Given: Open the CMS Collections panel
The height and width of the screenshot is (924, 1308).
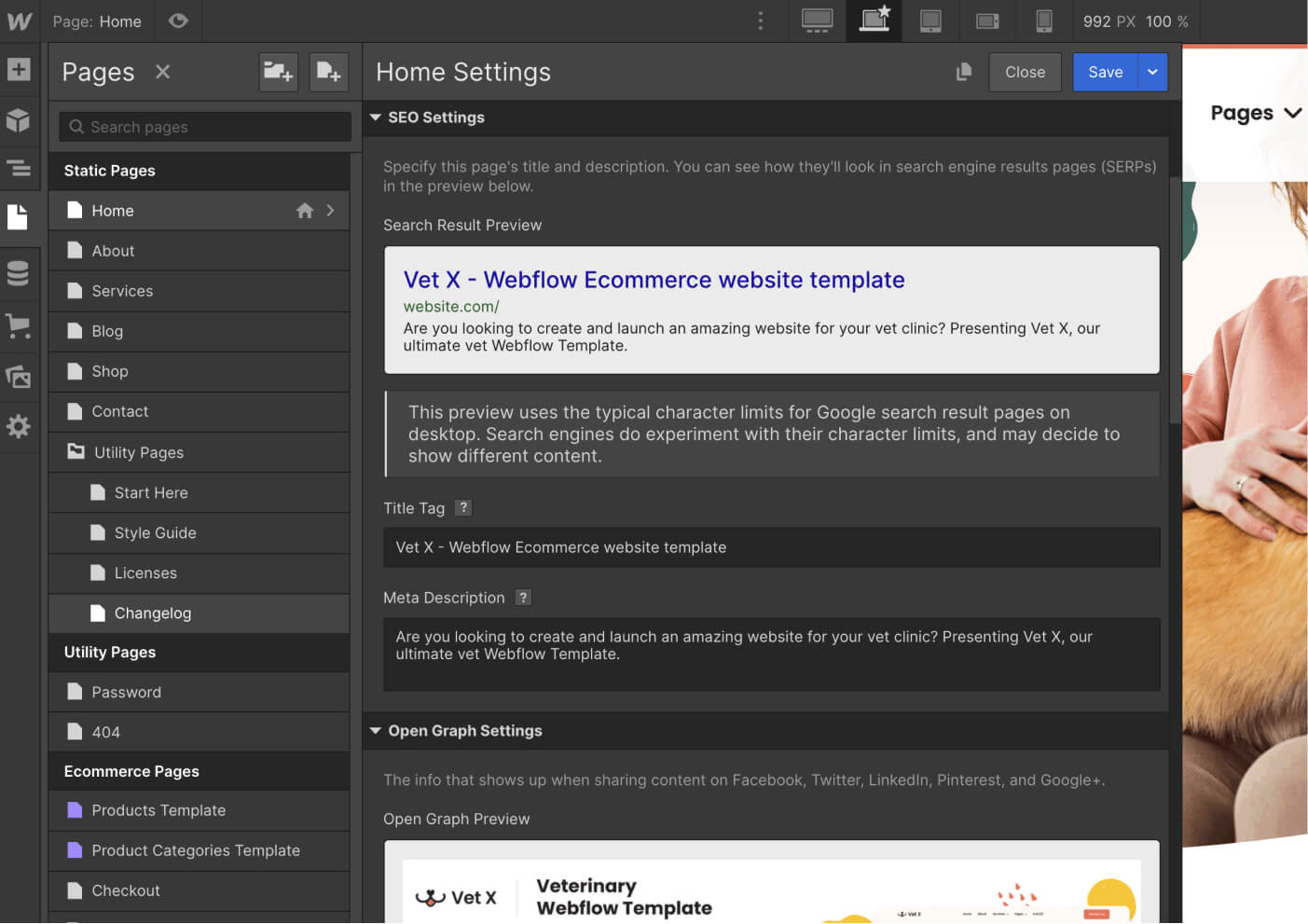Looking at the screenshot, I should pos(20,273).
